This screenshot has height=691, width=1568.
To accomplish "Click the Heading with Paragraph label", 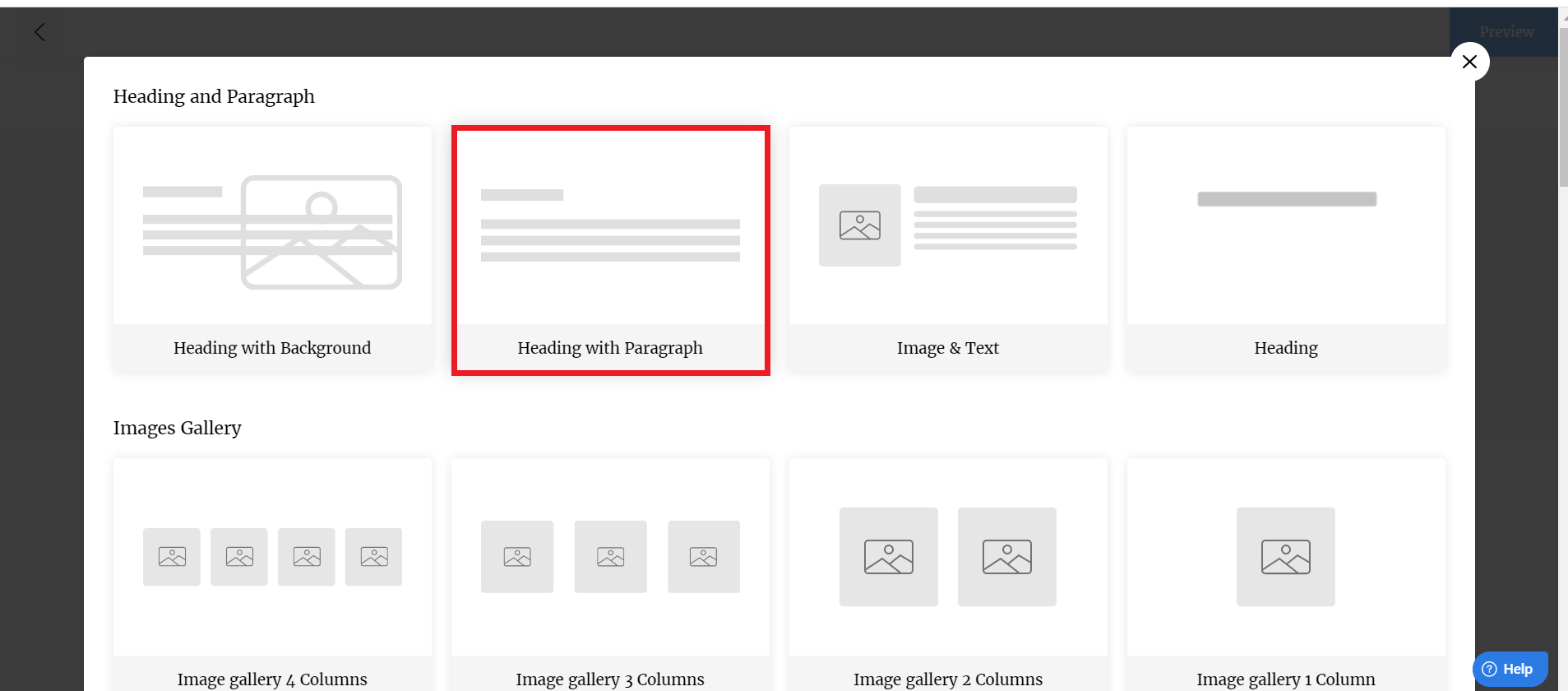I will 610,348.
